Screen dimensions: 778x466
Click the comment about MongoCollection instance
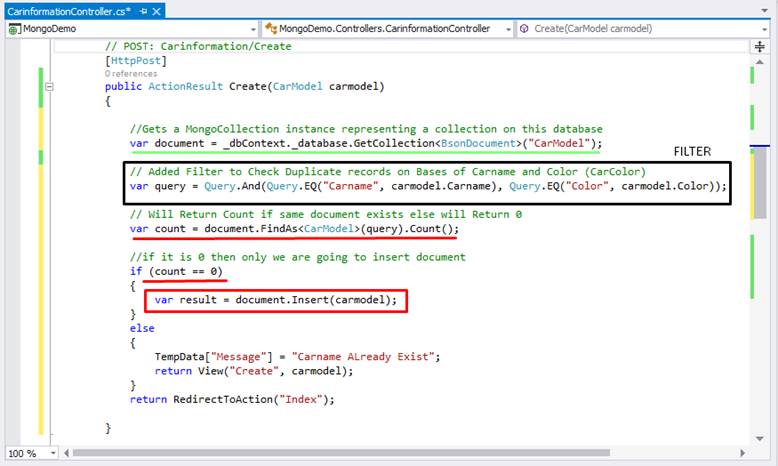tap(366, 129)
